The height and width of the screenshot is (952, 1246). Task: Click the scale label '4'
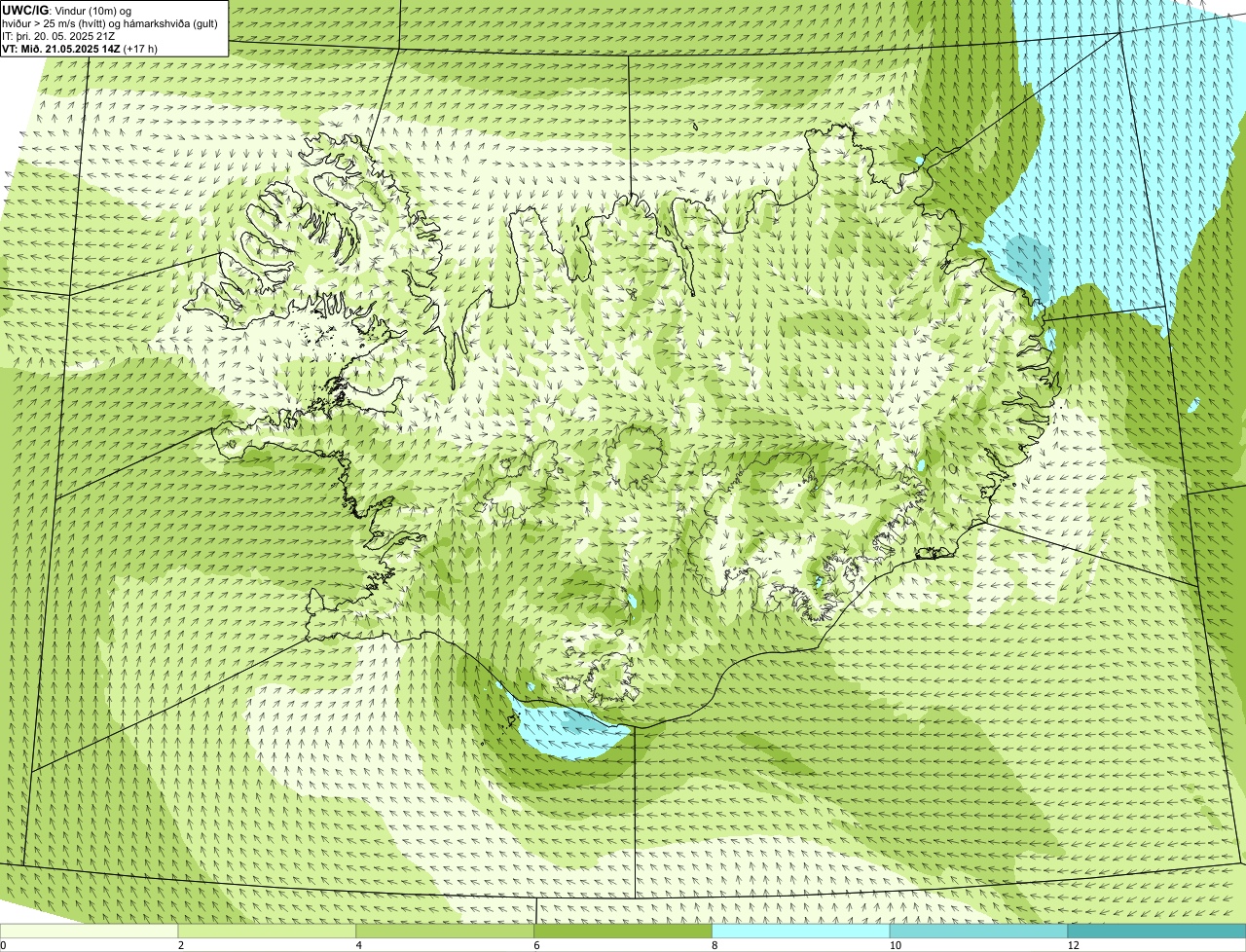coord(359,945)
